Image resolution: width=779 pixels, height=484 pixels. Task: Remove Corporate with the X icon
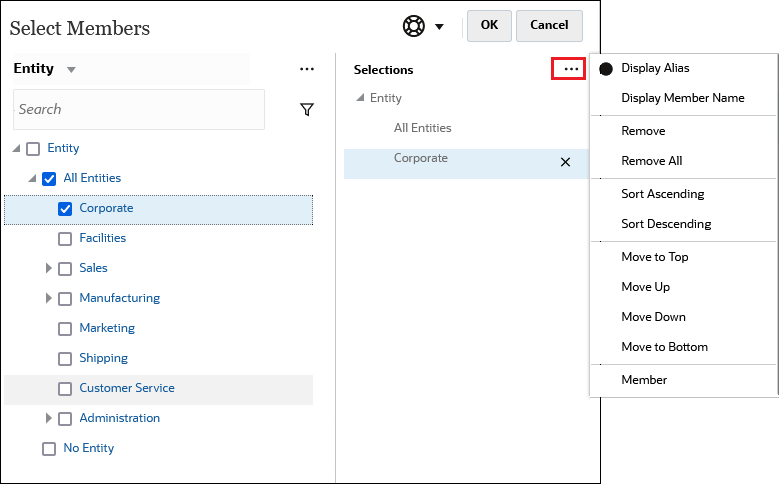[565, 162]
